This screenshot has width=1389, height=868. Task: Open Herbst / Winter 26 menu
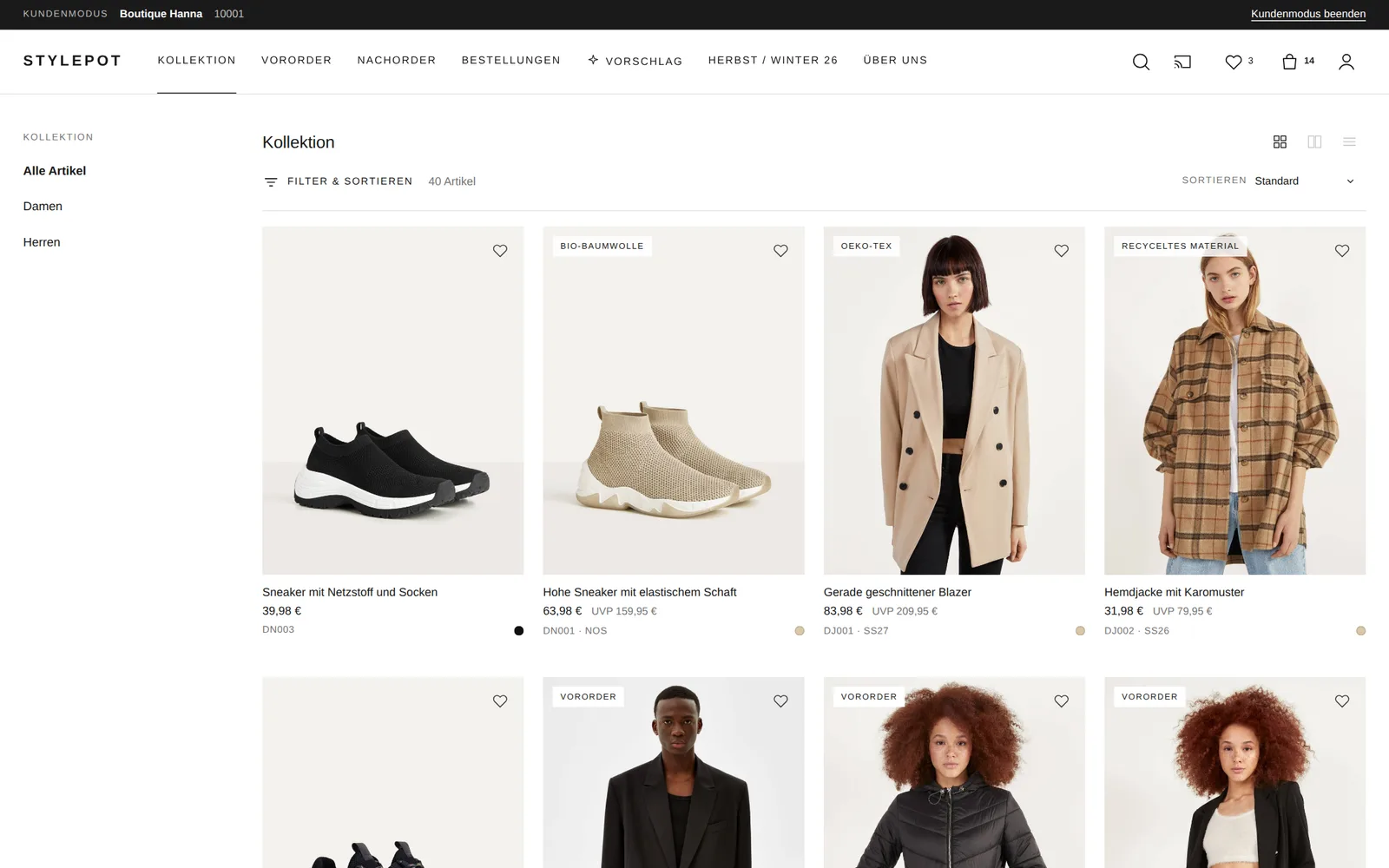pos(773,60)
